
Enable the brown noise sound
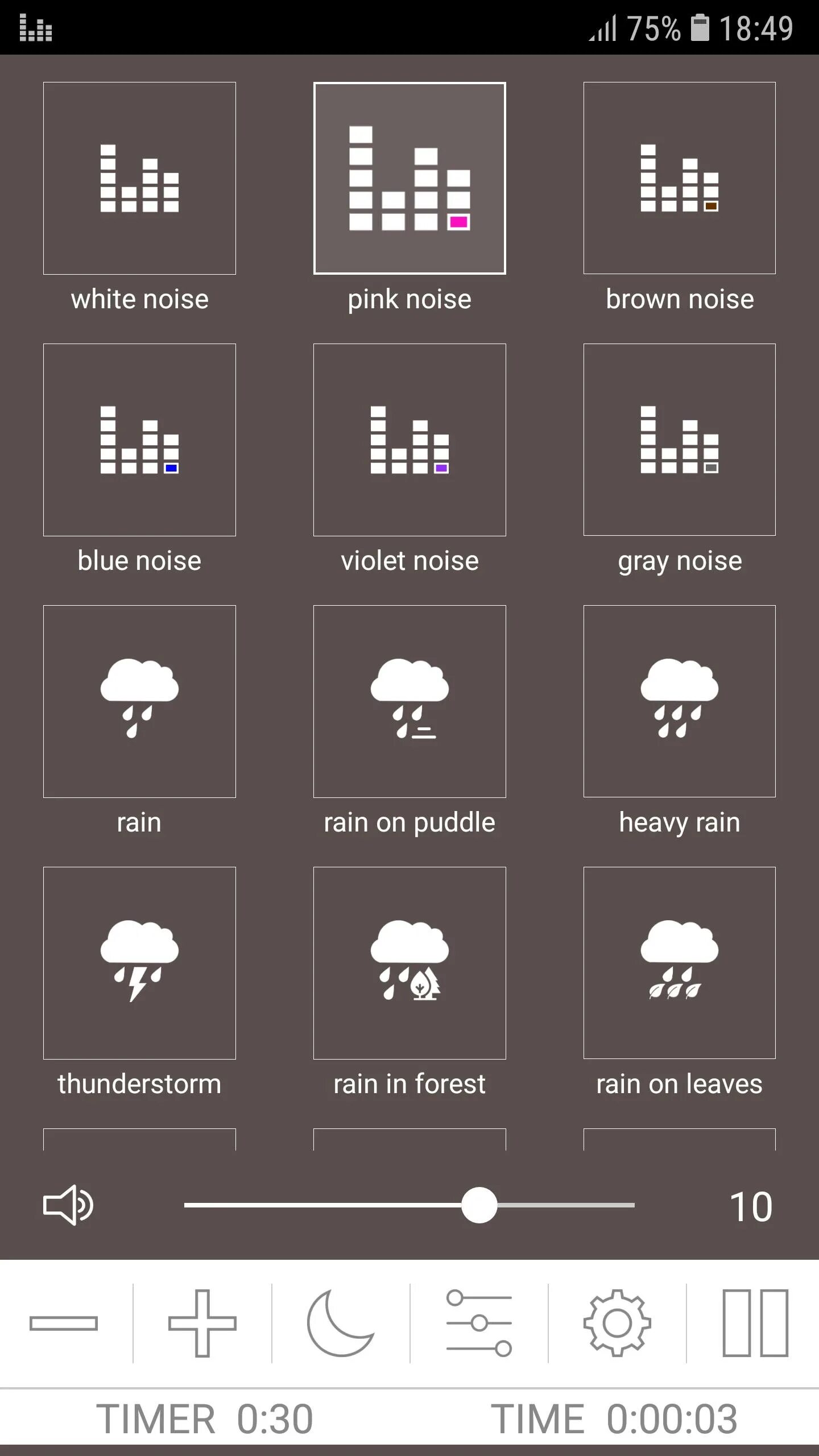[679, 178]
